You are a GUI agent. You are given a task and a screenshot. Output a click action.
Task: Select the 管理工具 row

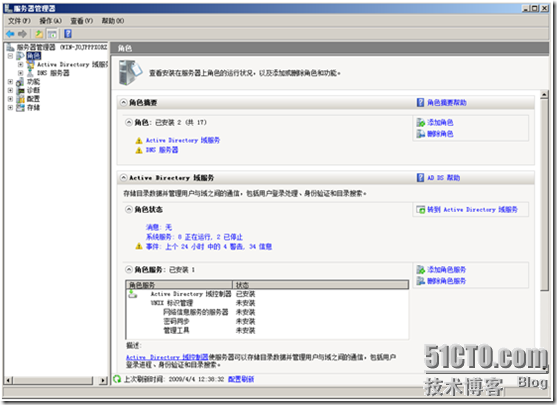pos(267,331)
